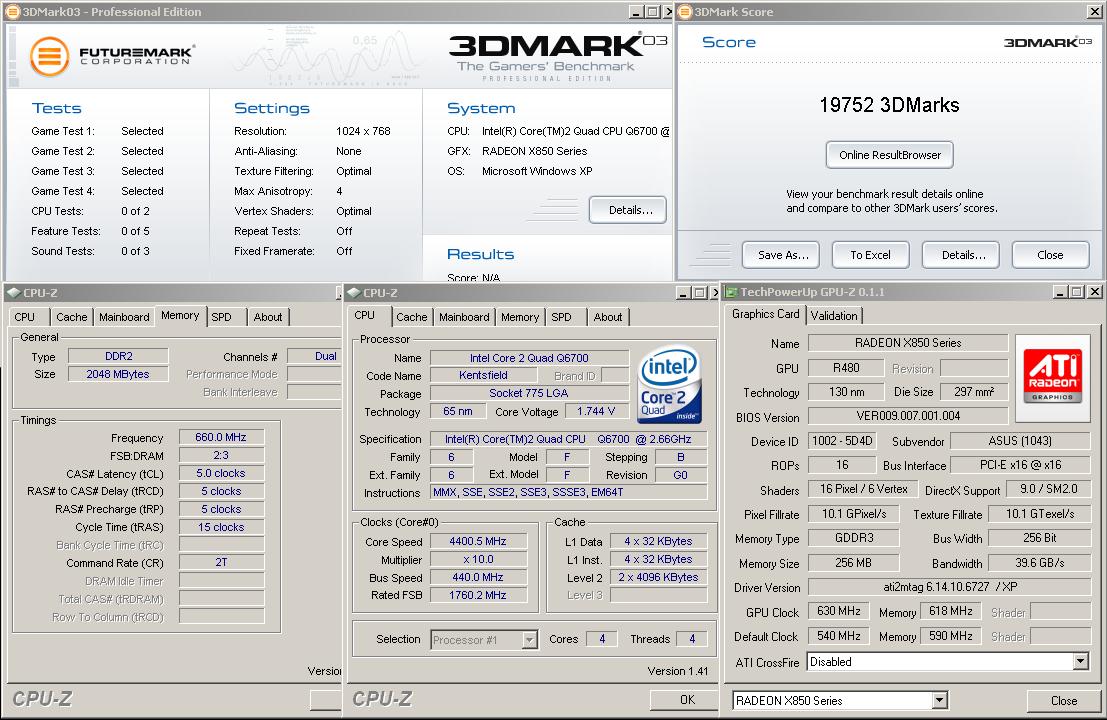Open About tab in CPU-Z memory window
1107x720 pixels.
click(268, 317)
